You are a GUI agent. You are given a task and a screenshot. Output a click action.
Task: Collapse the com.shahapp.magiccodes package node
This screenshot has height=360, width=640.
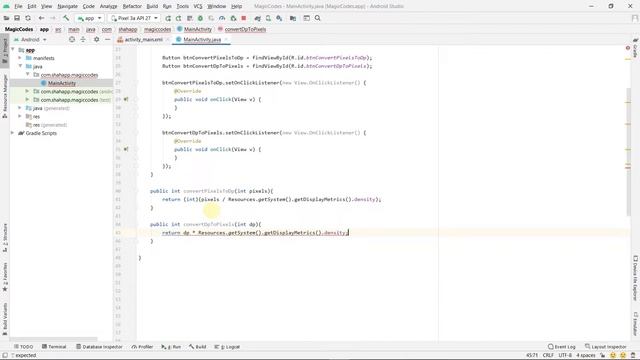click(x=28, y=75)
